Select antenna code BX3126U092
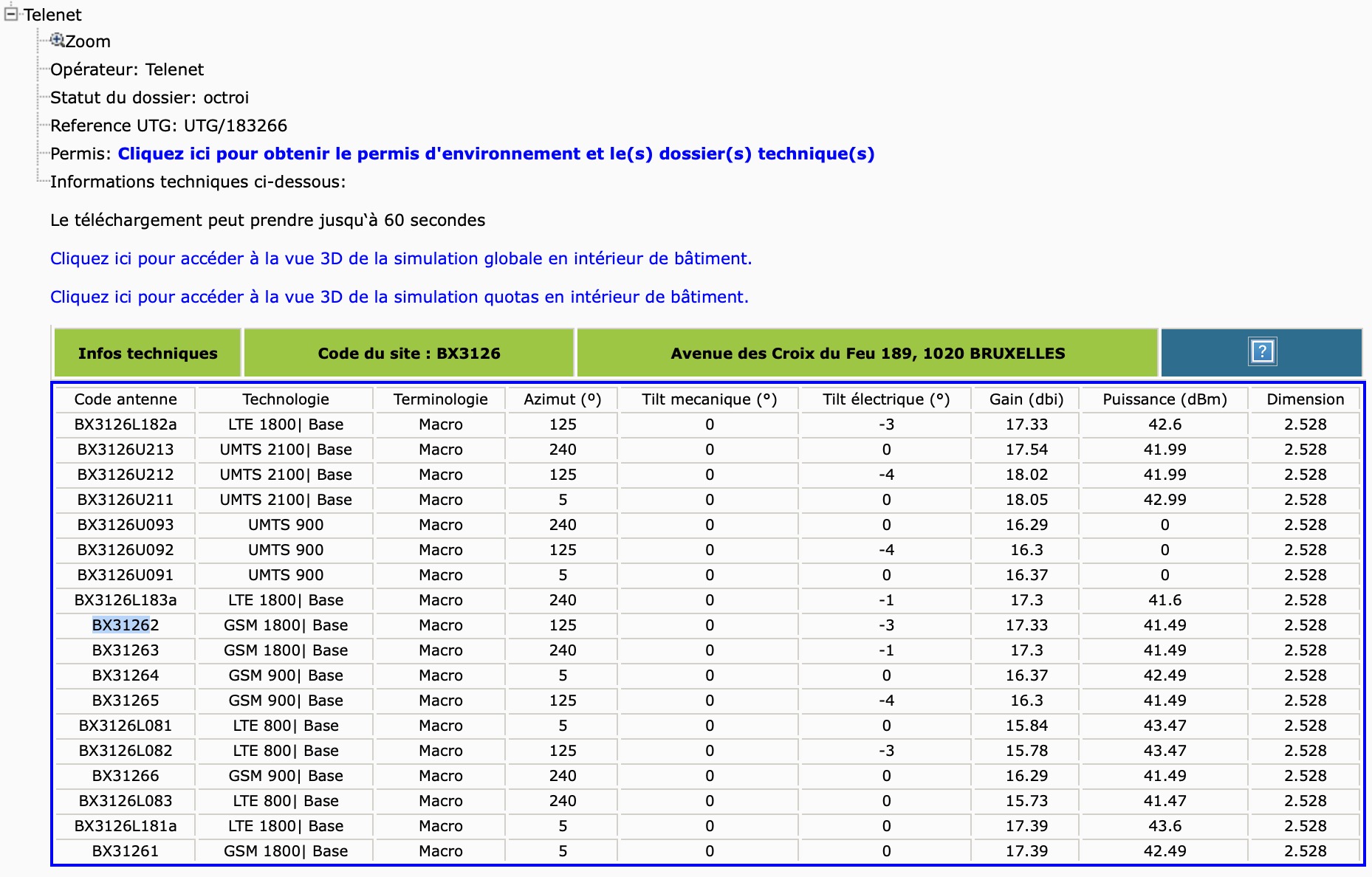 coord(126,550)
